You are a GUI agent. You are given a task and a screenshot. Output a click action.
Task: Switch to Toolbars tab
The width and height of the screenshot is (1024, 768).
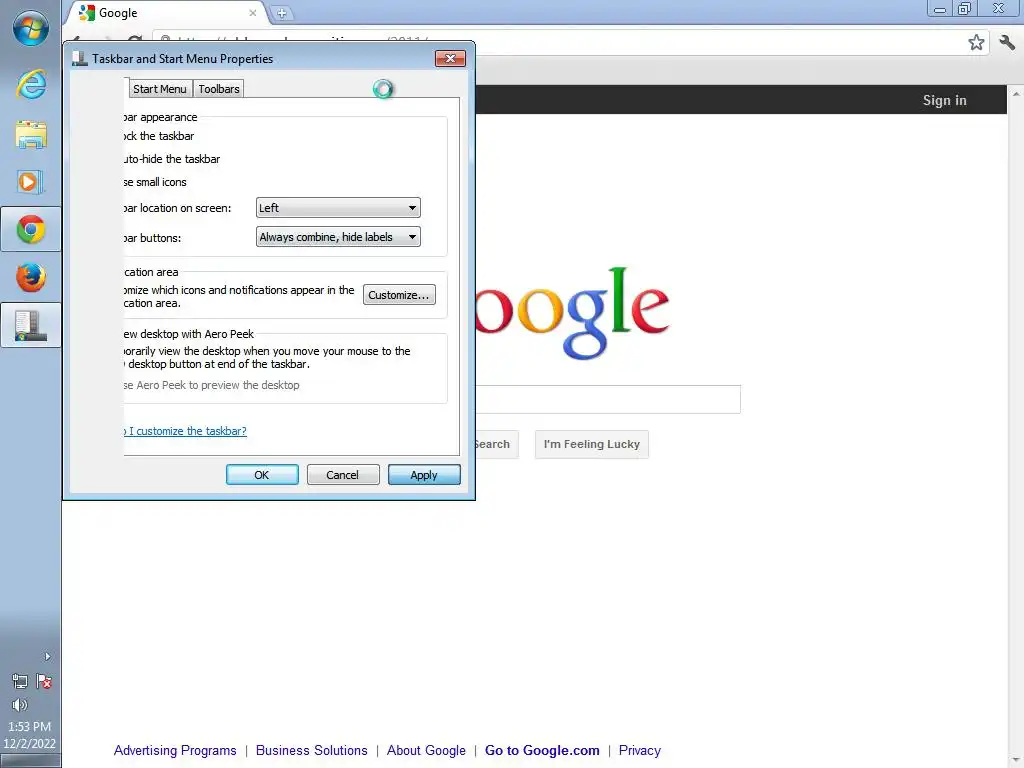point(219,89)
